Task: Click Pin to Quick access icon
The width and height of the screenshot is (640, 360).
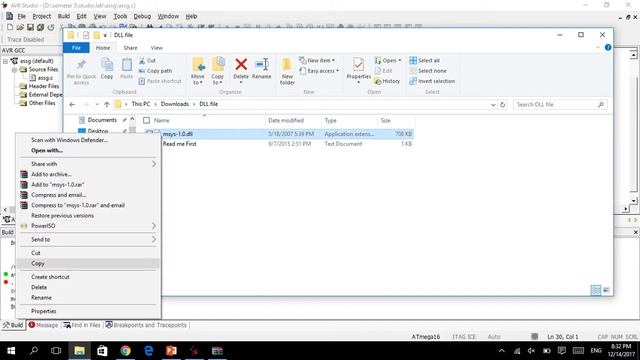Action: pos(81,64)
